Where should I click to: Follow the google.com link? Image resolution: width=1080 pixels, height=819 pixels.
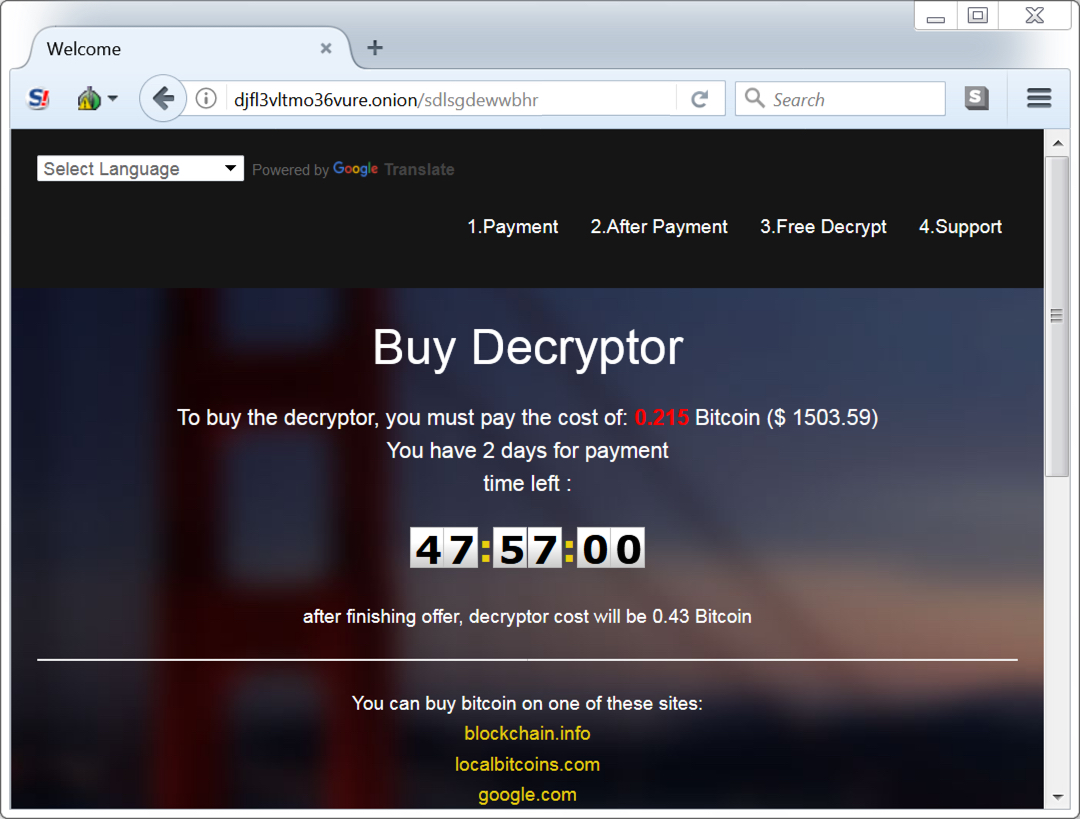click(x=527, y=795)
